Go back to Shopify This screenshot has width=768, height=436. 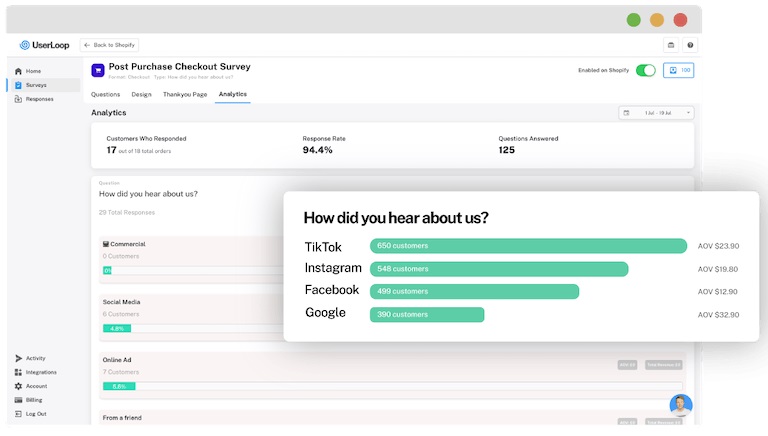[109, 45]
